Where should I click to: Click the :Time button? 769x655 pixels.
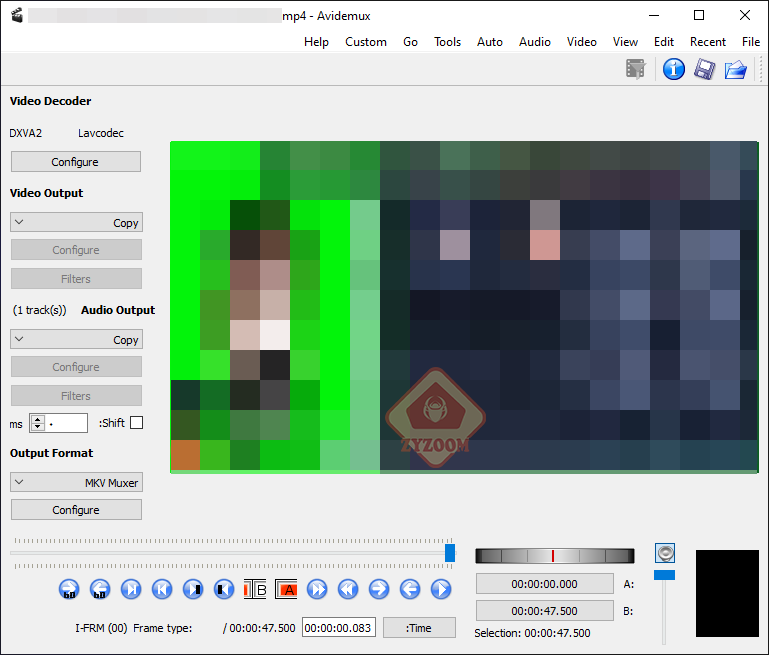[419, 628]
